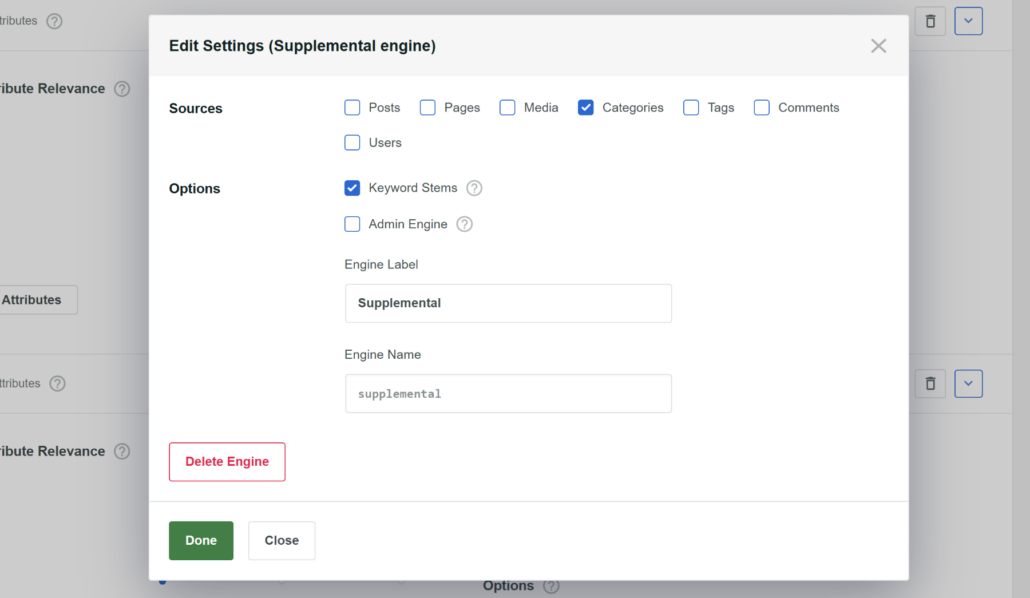This screenshot has width=1030, height=598.
Task: Open the Keyword Stems help tooltip
Action: 474,187
